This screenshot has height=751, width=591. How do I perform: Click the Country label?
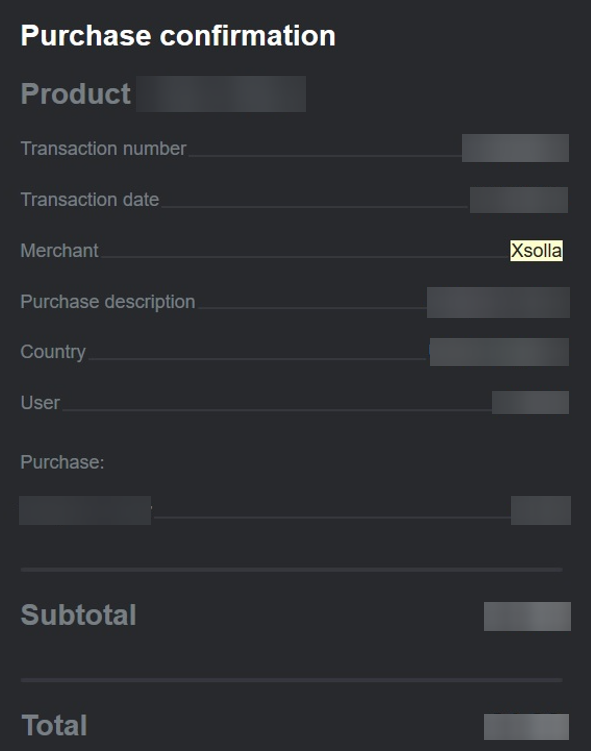[x=53, y=352]
